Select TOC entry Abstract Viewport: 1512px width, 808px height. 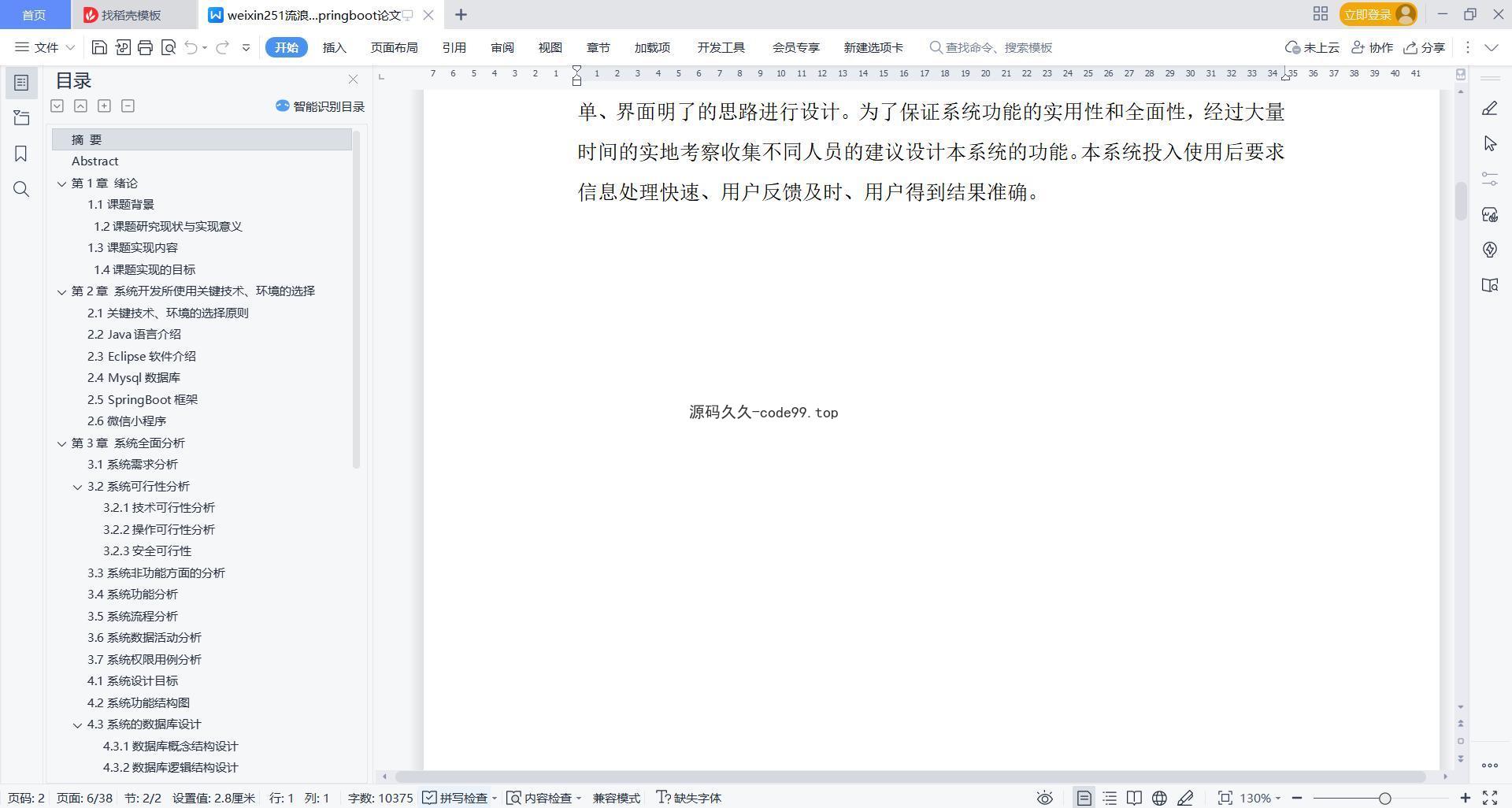pos(94,161)
